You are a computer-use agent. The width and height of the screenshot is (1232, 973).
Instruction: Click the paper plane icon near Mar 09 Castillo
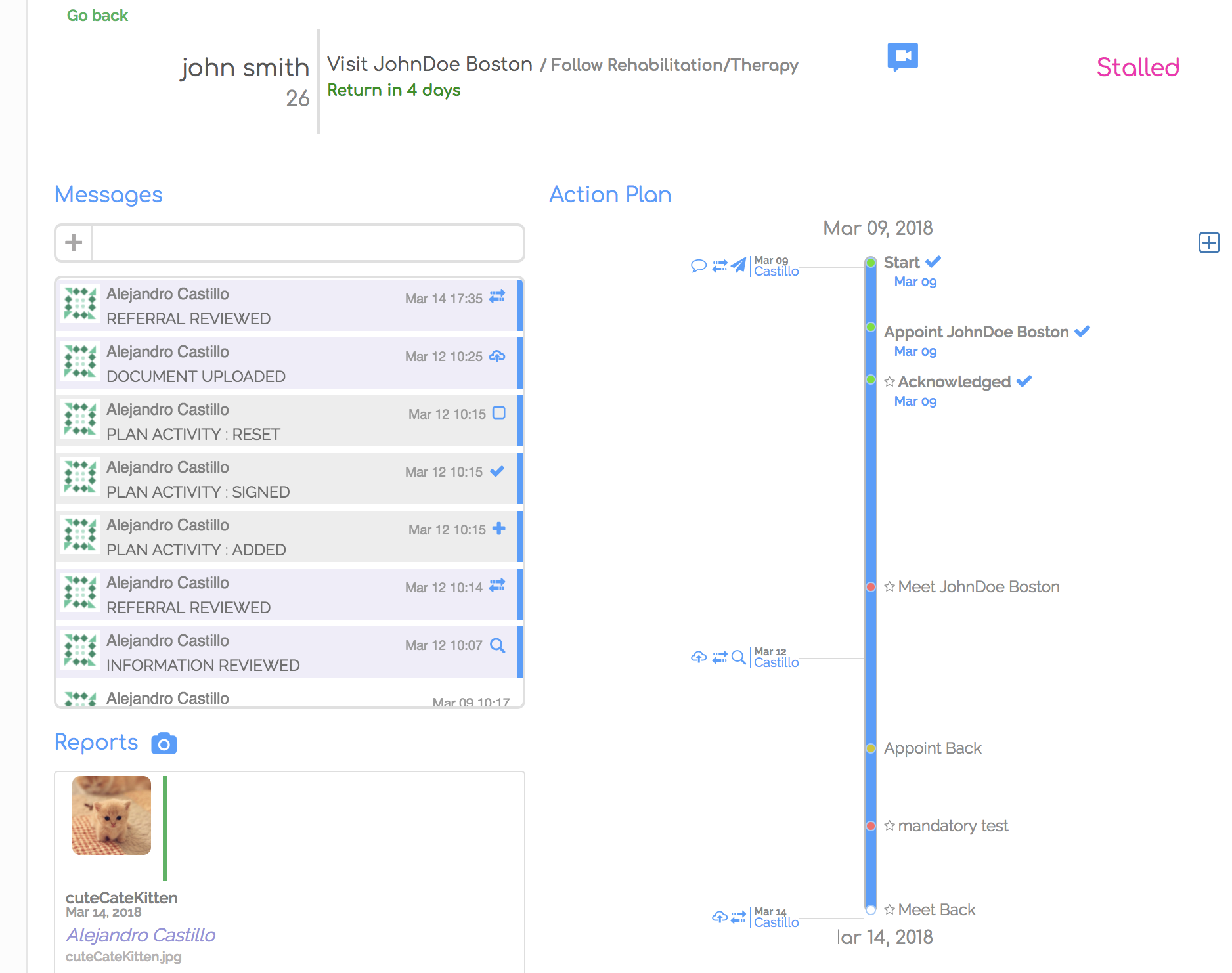coord(739,265)
